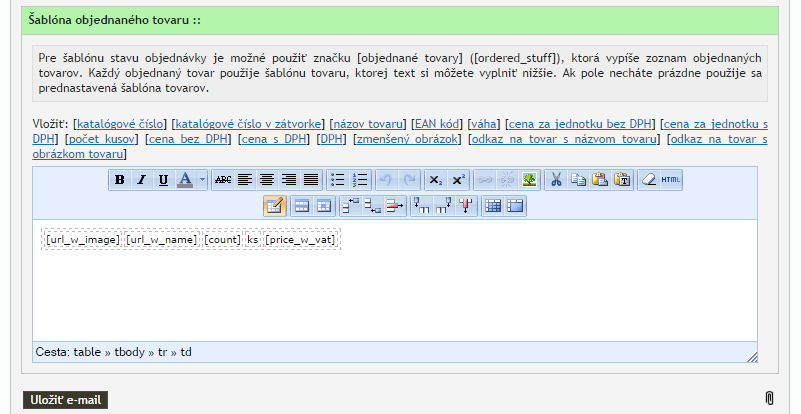
Task: Insert a bulleted list
Action: pos(338,180)
